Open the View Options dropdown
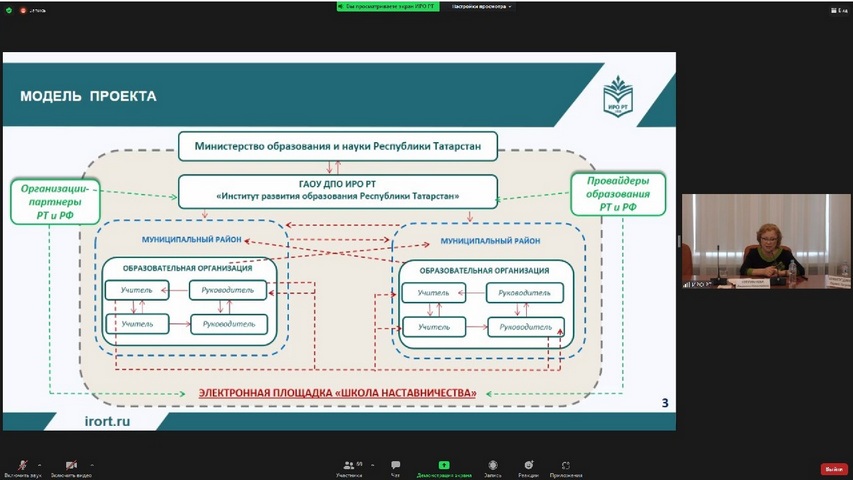Screen dimensions: 853x480 point(482,7)
